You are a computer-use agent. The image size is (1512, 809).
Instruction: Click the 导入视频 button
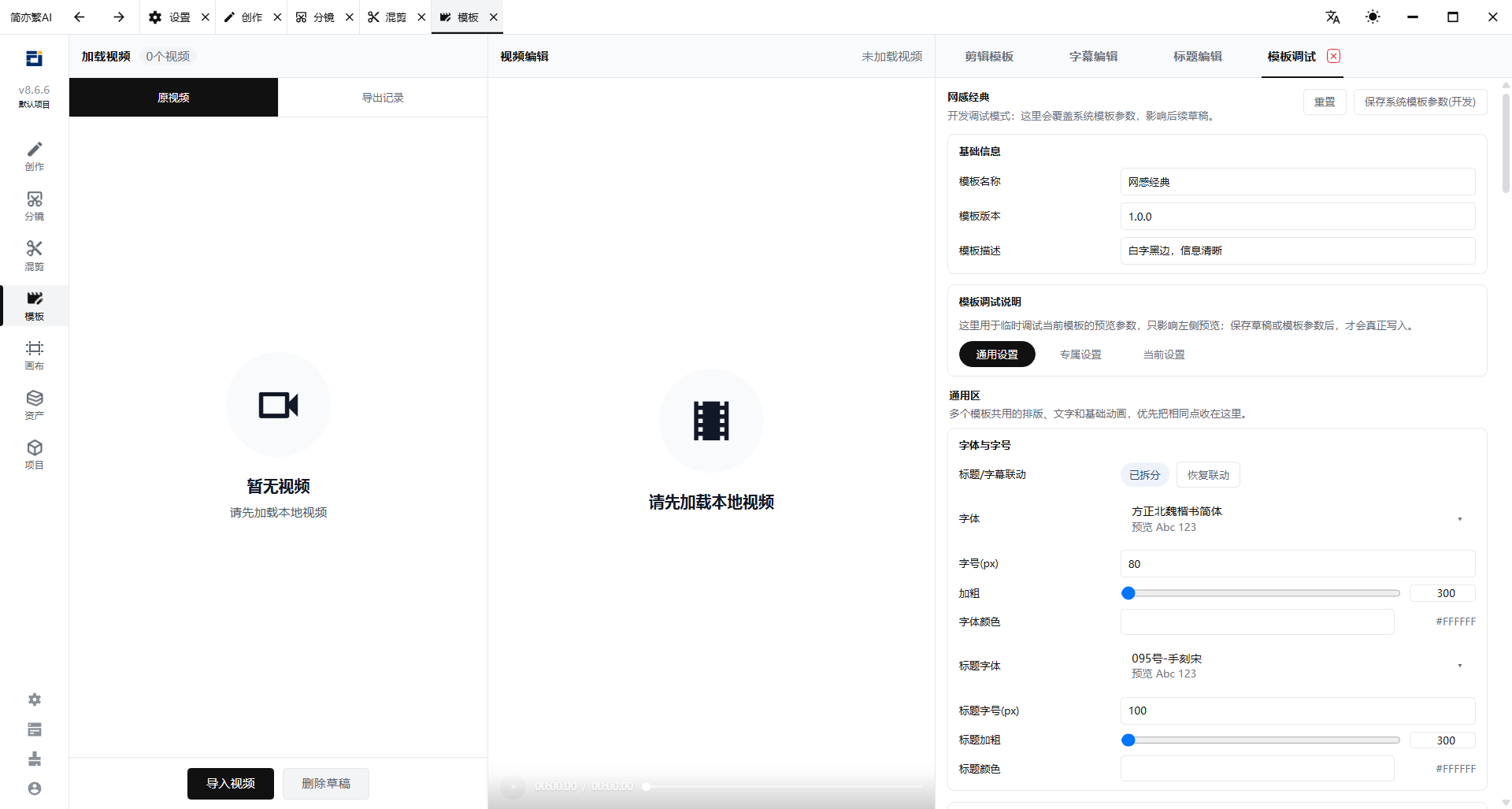231,784
